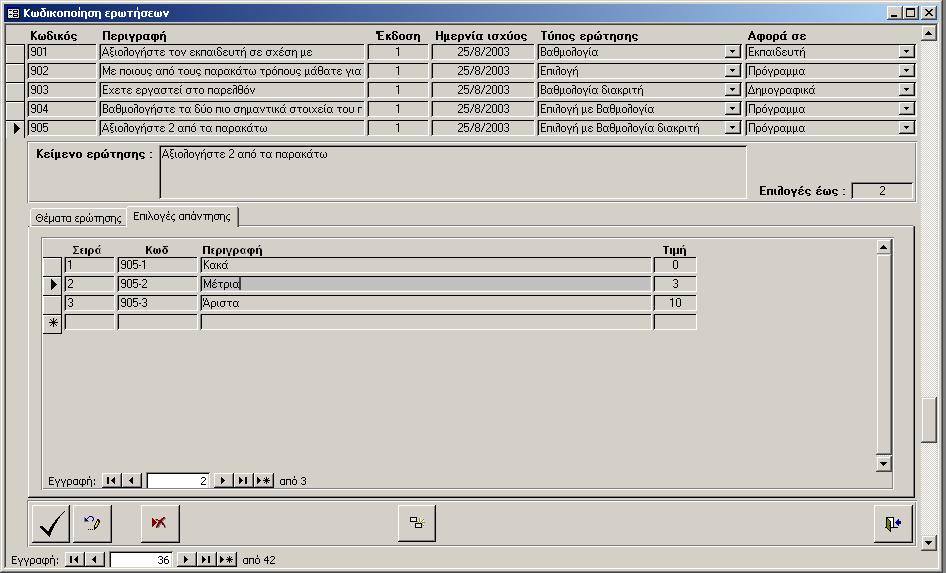Click the main form vertical scrollbar thumb
This screenshot has height=573, width=946.
point(929,420)
